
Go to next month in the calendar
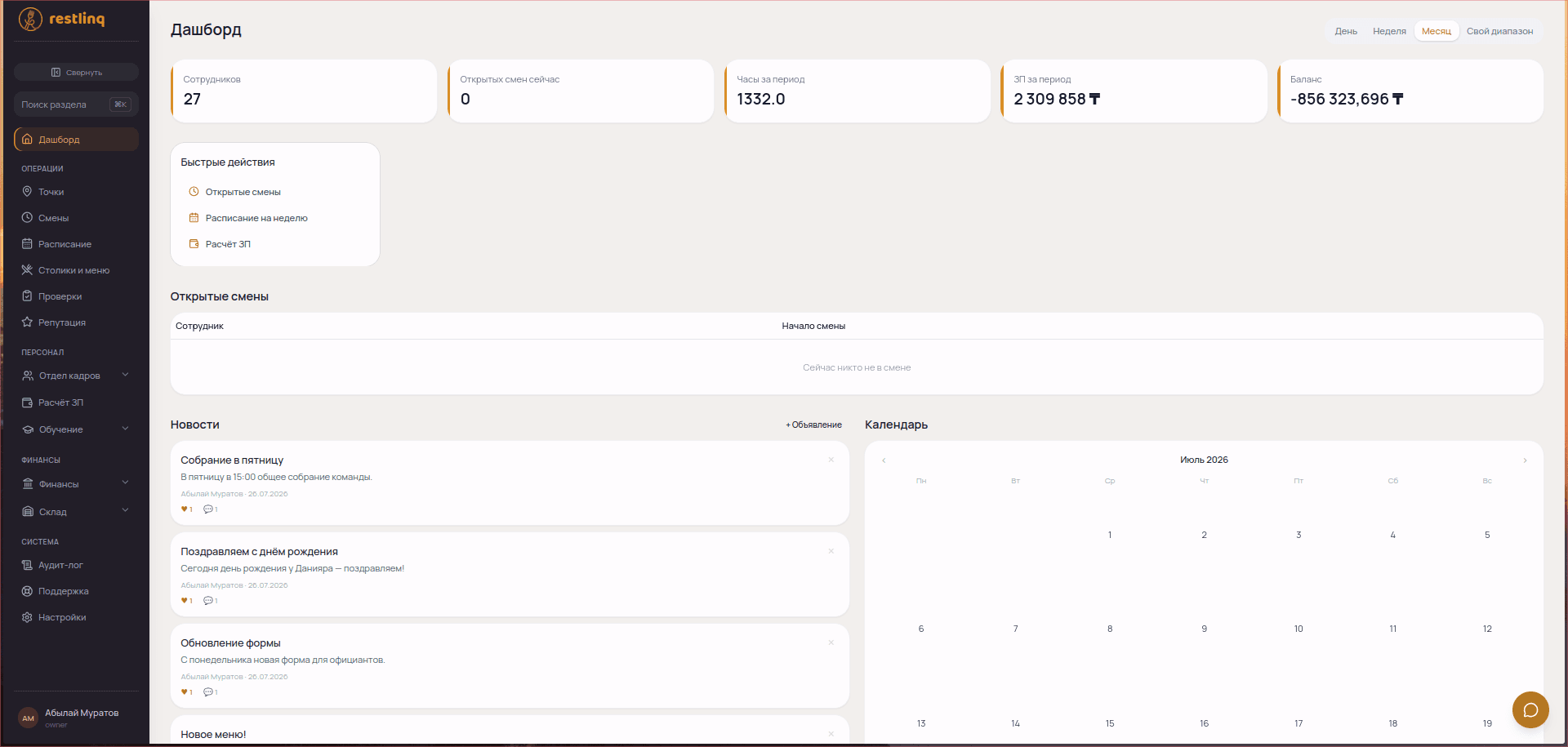1525,460
